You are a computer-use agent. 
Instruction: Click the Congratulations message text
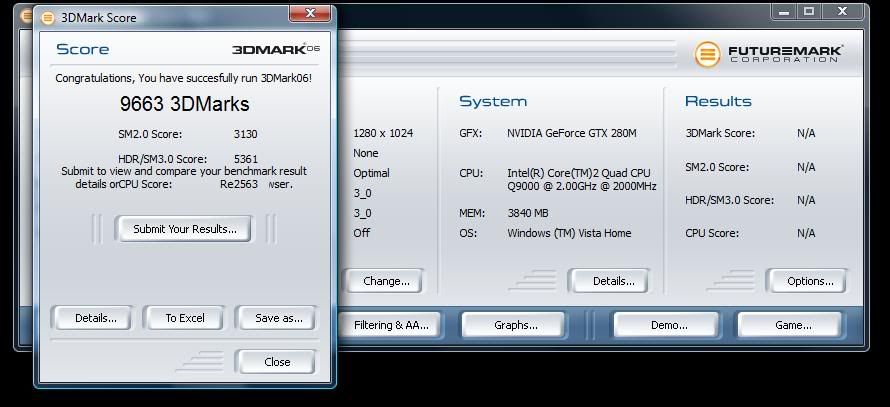tap(183, 78)
